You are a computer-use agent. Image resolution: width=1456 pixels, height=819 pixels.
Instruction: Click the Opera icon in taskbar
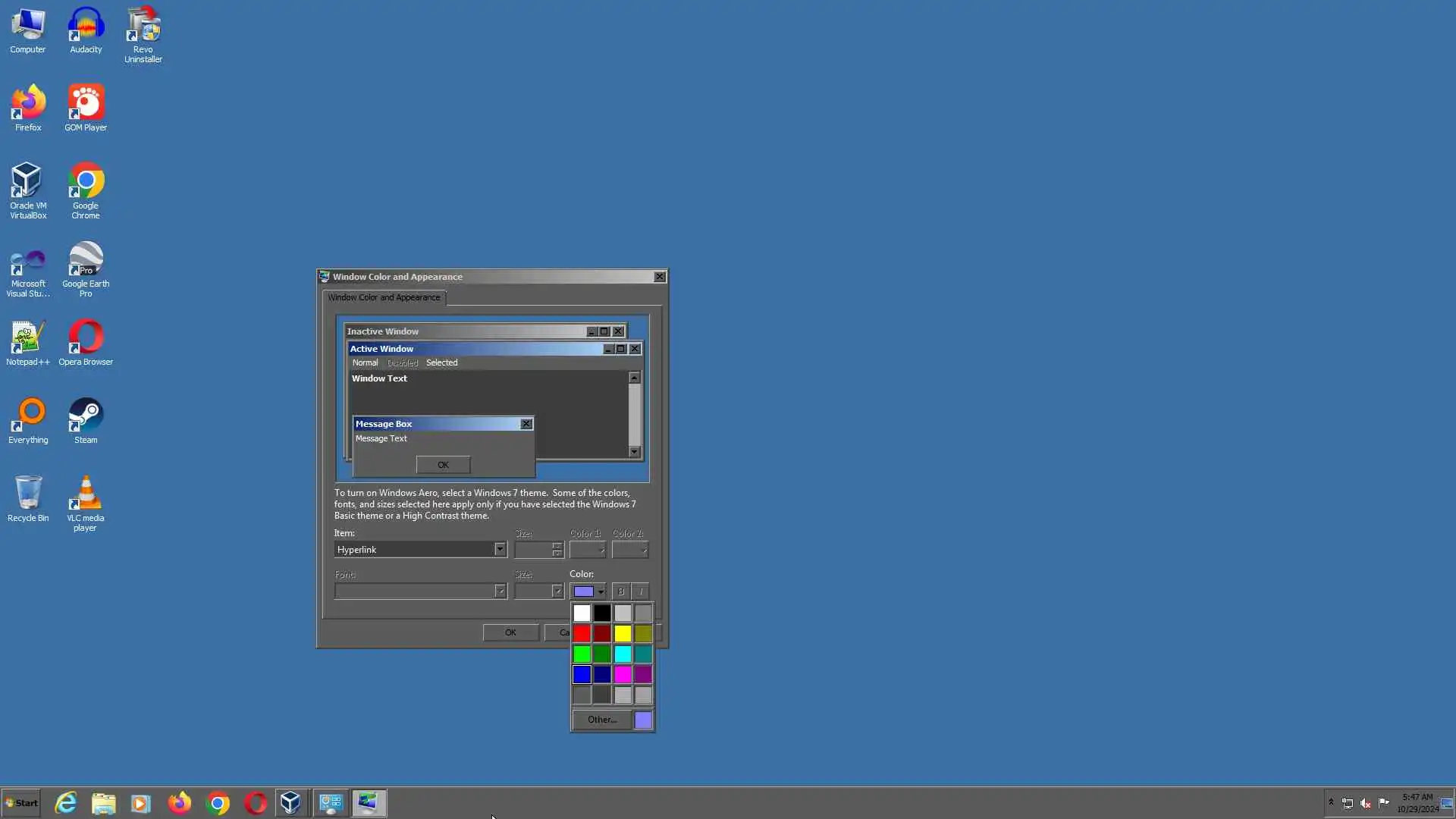coord(256,803)
